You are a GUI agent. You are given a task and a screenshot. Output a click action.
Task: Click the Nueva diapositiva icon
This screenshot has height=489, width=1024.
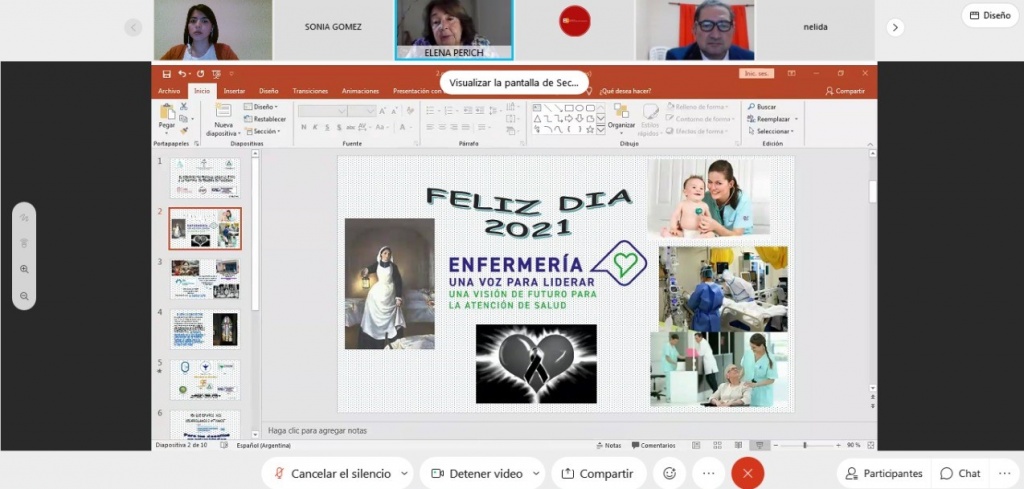(x=224, y=110)
